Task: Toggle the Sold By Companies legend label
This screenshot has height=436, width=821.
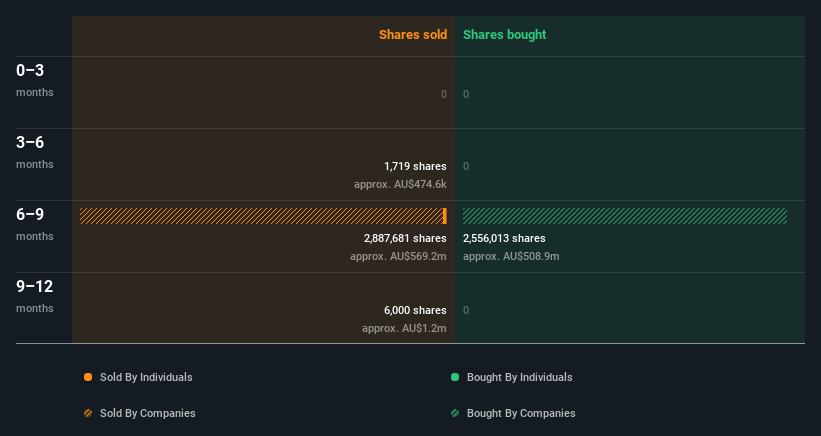Action: coord(148,413)
